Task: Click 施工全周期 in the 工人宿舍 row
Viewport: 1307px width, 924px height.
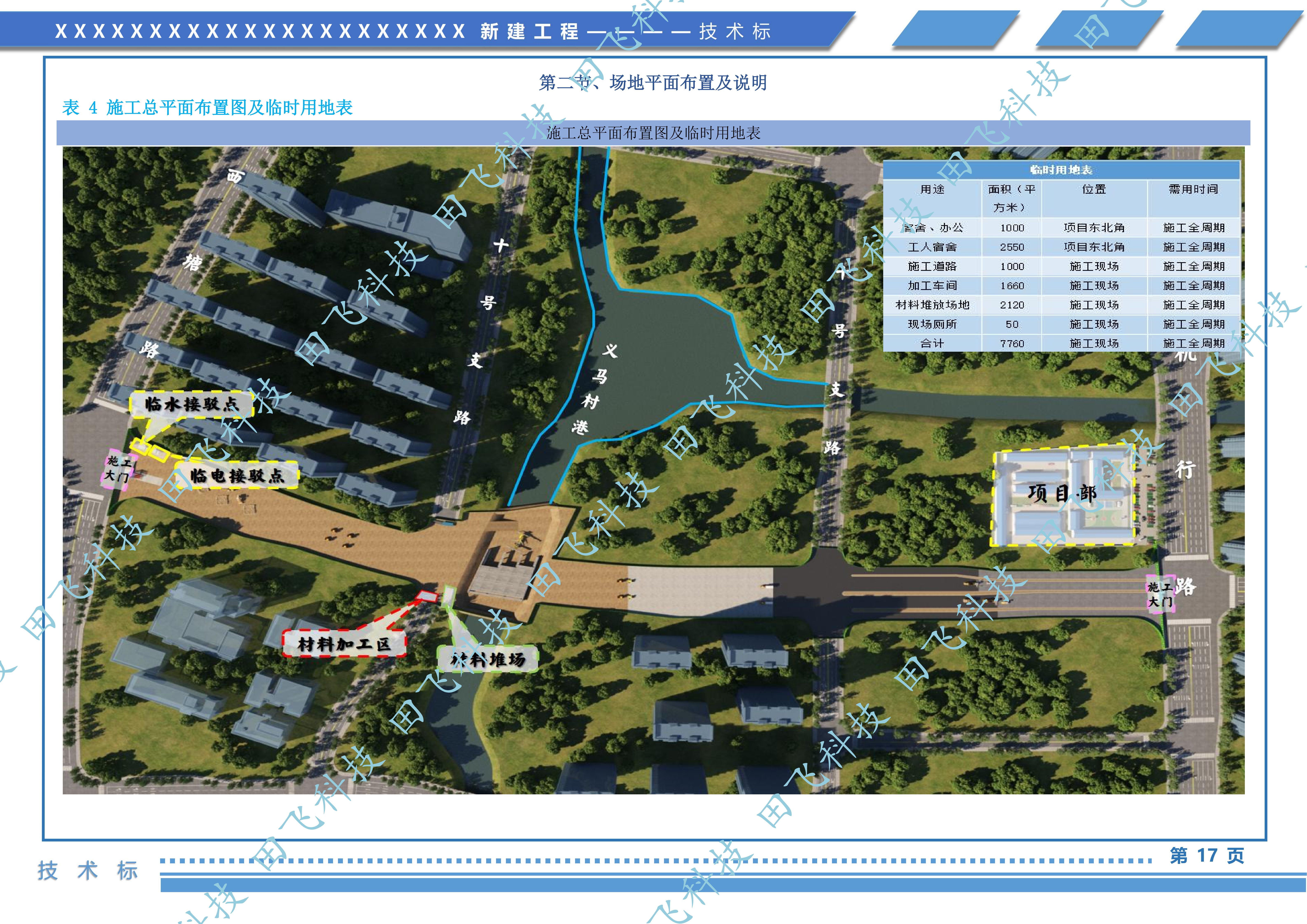Action: click(1194, 247)
